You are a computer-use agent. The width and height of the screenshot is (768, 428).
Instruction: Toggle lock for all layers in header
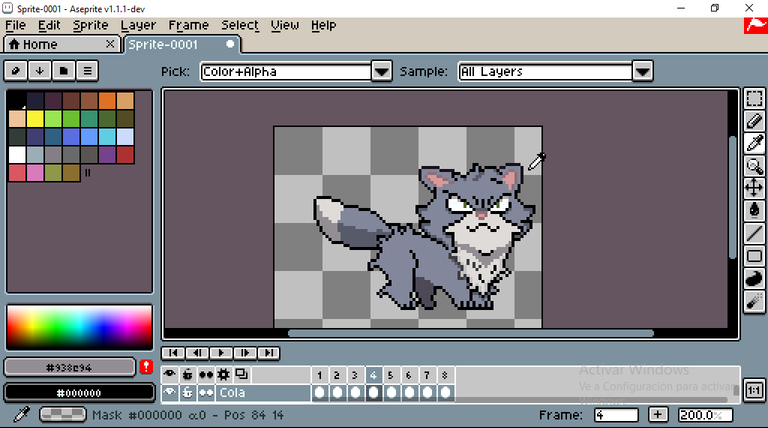(x=188, y=375)
